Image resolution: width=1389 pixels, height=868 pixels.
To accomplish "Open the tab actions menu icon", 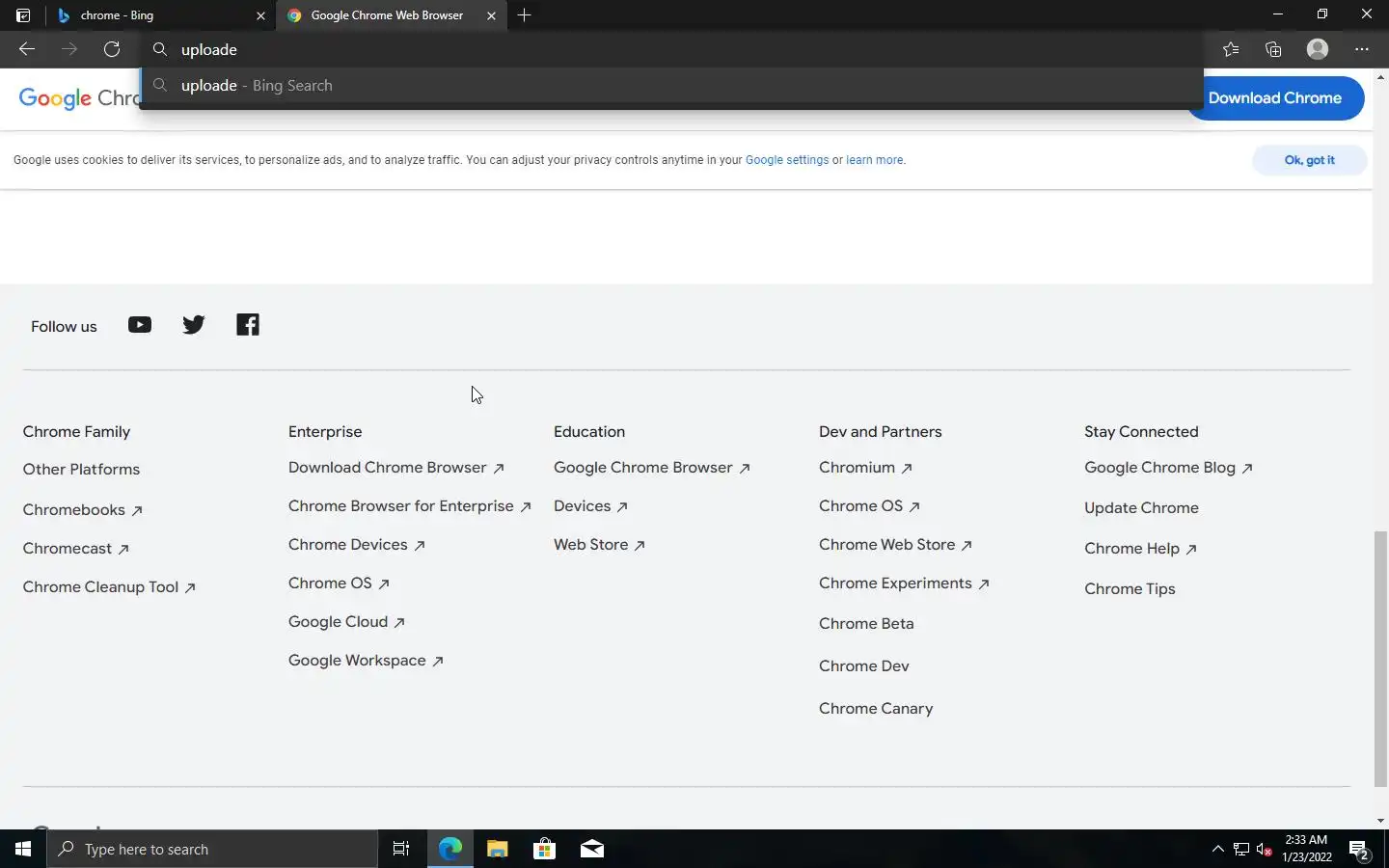I will click(23, 15).
